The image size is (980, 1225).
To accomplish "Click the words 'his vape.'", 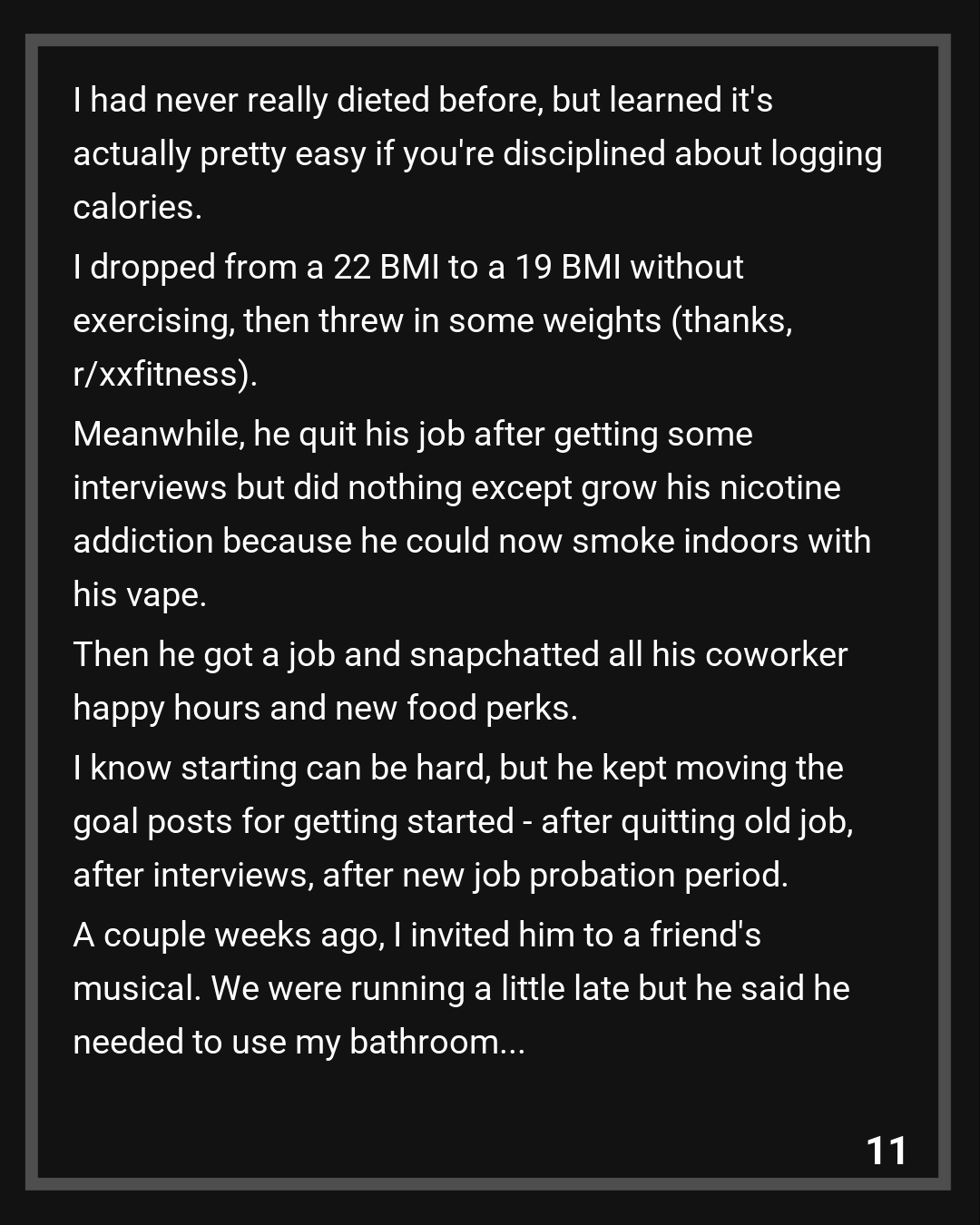I will [x=140, y=594].
